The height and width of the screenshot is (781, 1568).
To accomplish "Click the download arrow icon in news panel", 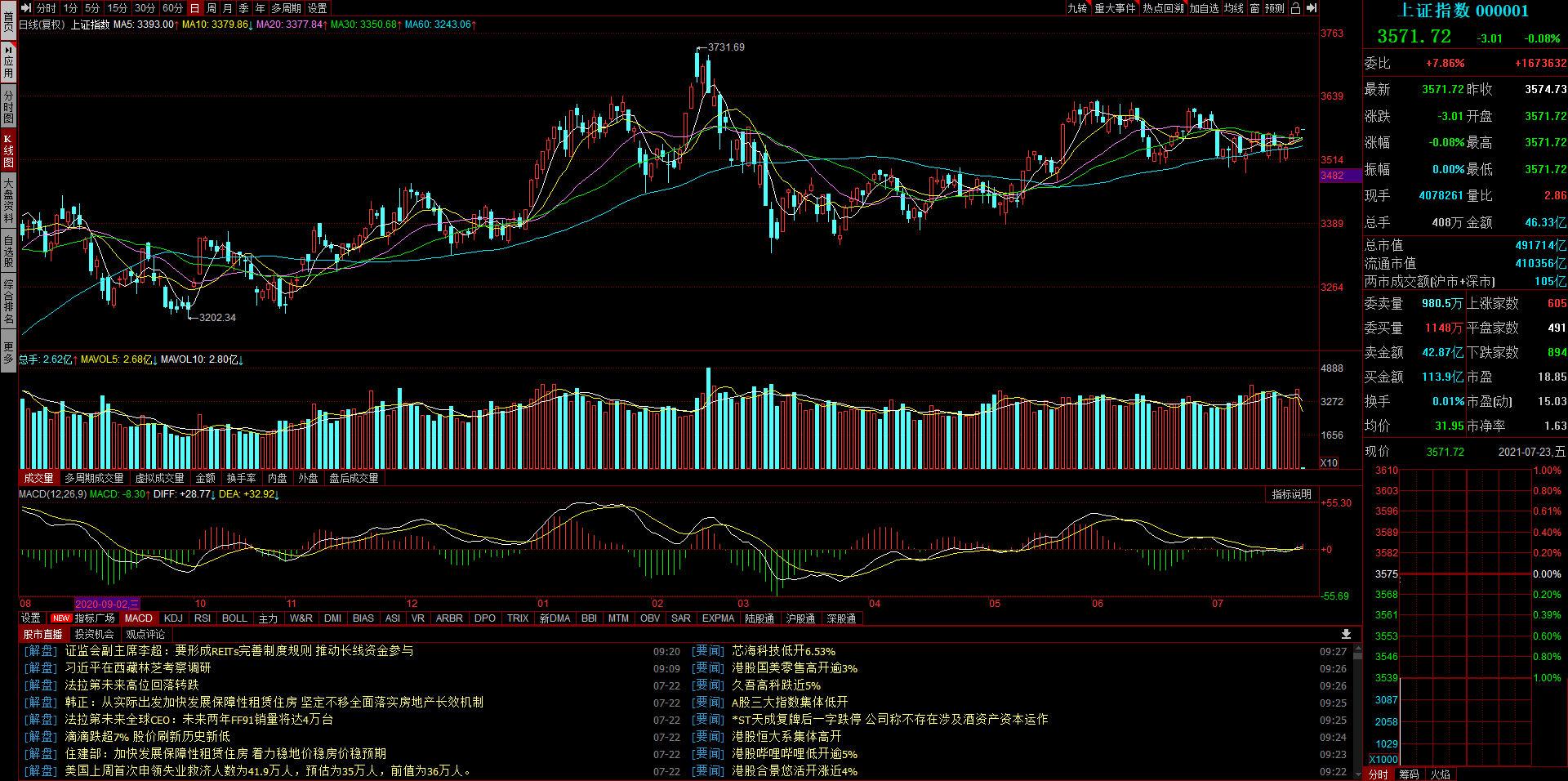I will (x=1346, y=634).
